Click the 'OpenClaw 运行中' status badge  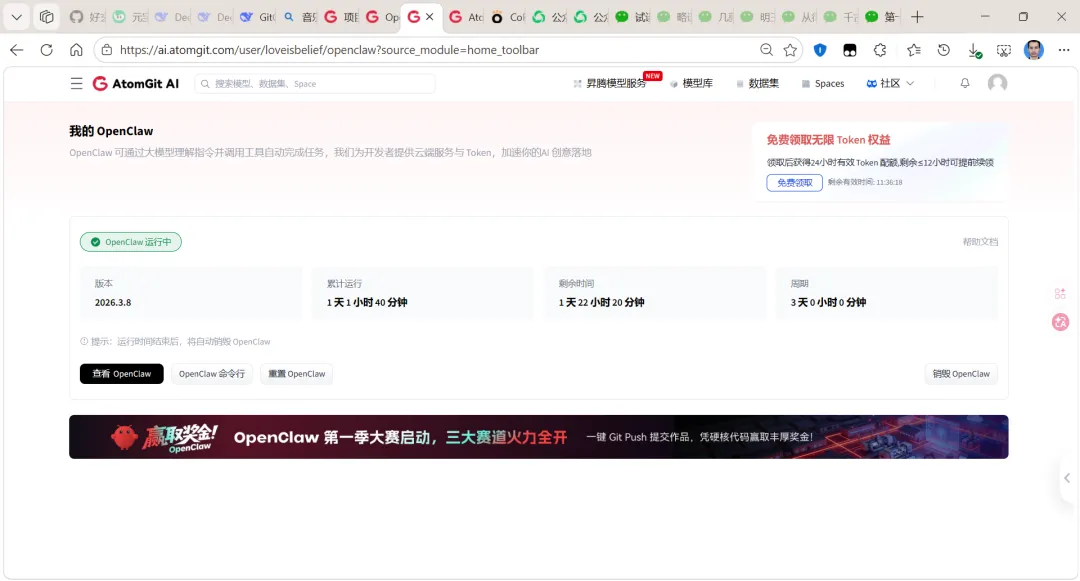pos(131,242)
